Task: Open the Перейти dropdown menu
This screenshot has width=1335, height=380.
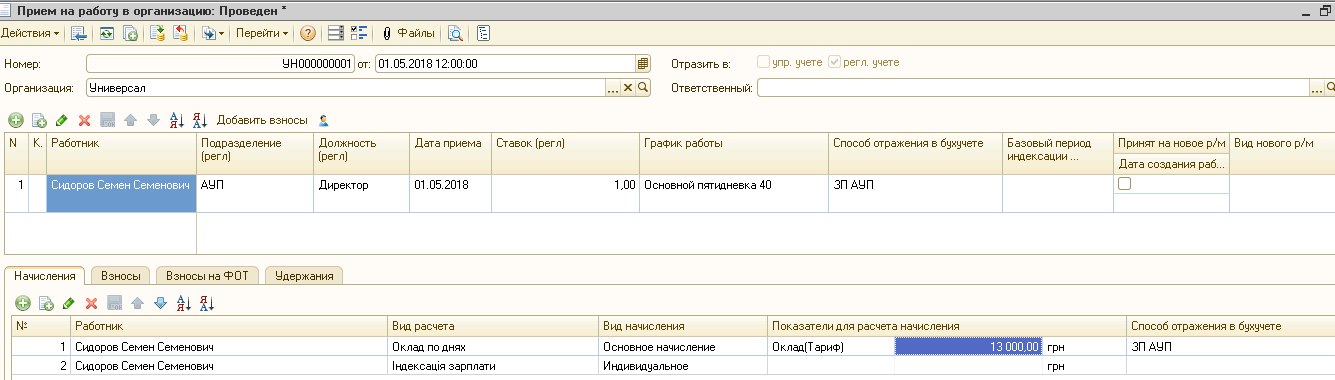Action: tap(262, 33)
